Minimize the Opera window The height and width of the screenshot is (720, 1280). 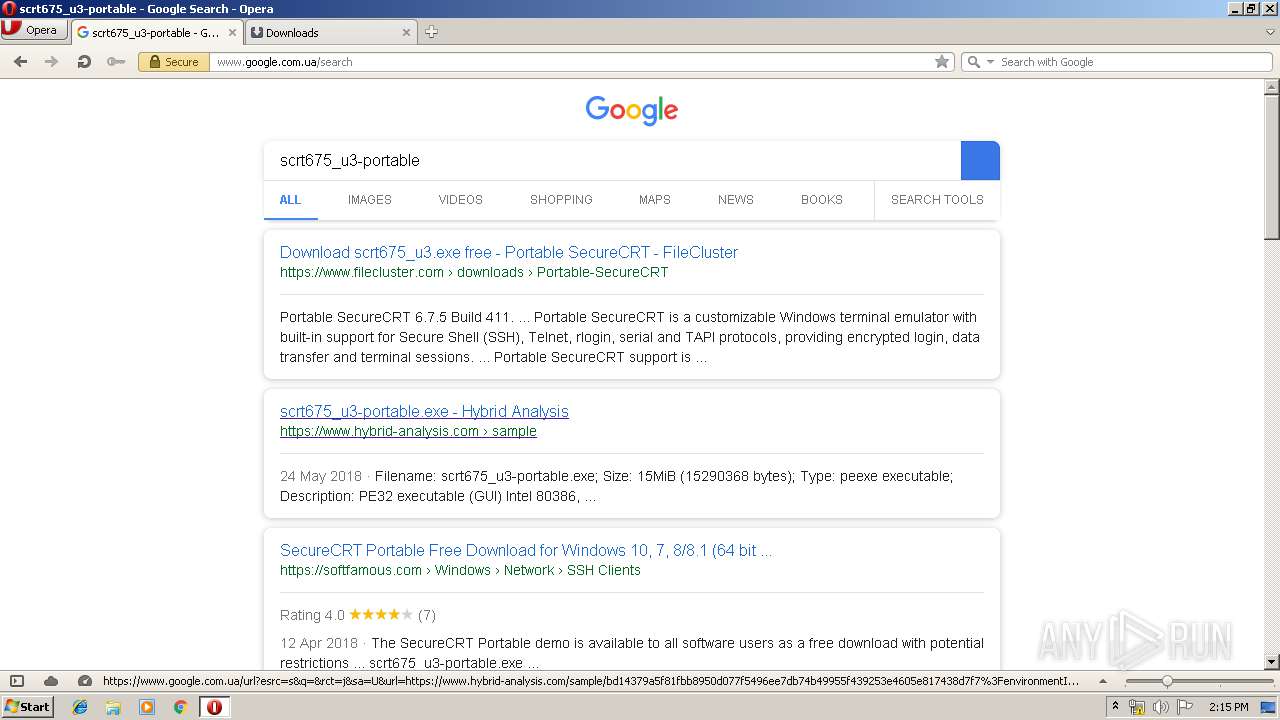[x=1235, y=8]
